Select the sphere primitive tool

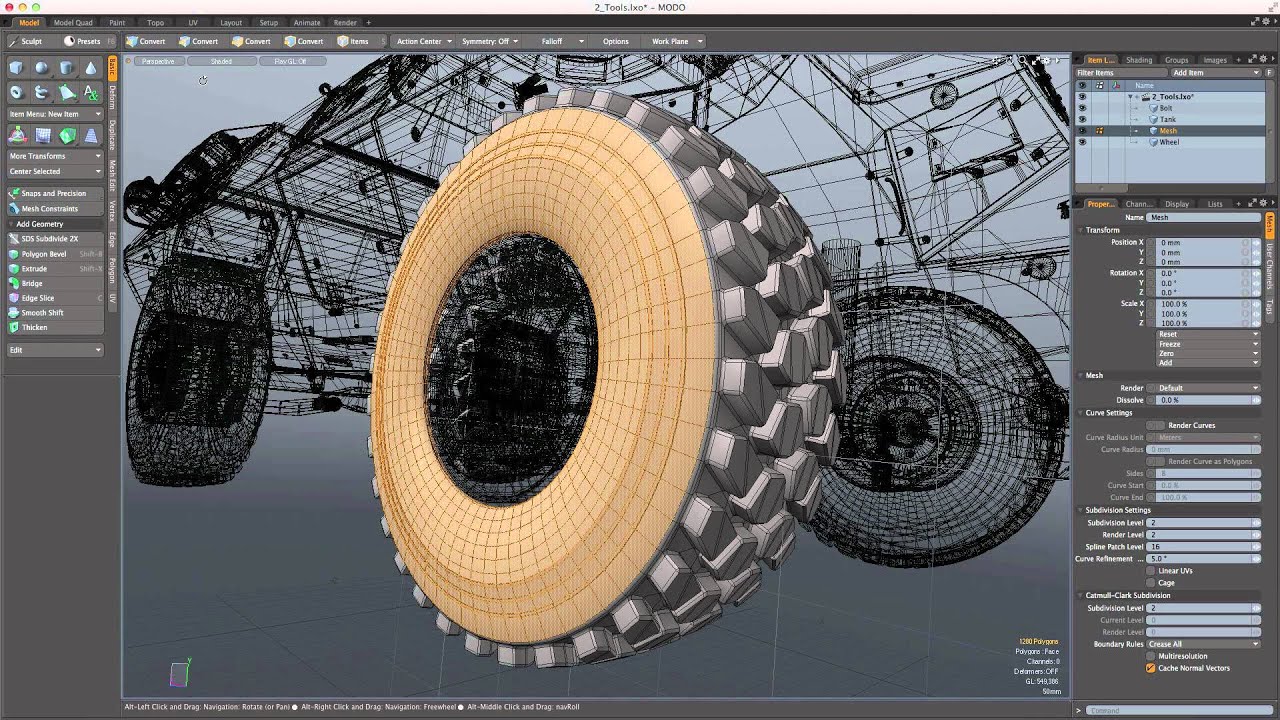pos(41,67)
